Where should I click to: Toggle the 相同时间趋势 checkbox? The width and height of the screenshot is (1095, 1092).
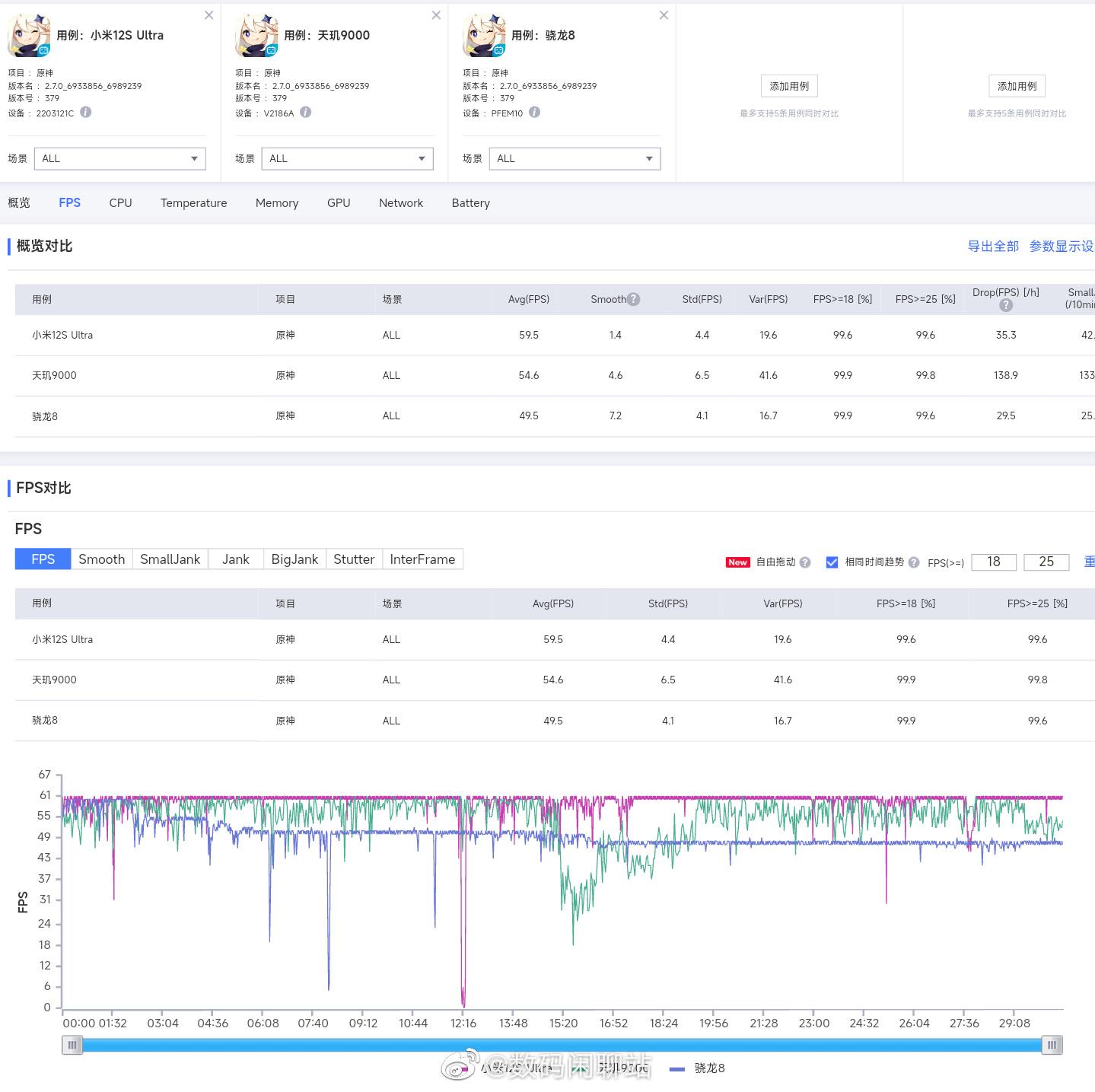click(x=832, y=562)
